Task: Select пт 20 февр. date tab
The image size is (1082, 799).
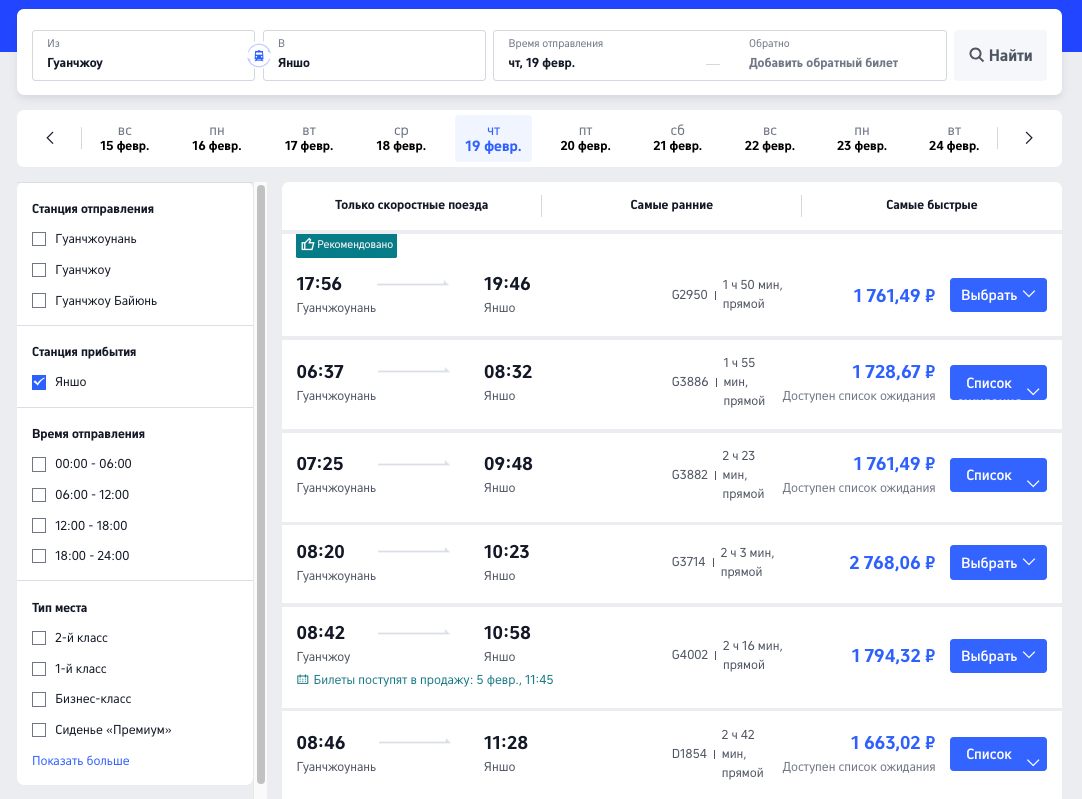Action: click(585, 138)
